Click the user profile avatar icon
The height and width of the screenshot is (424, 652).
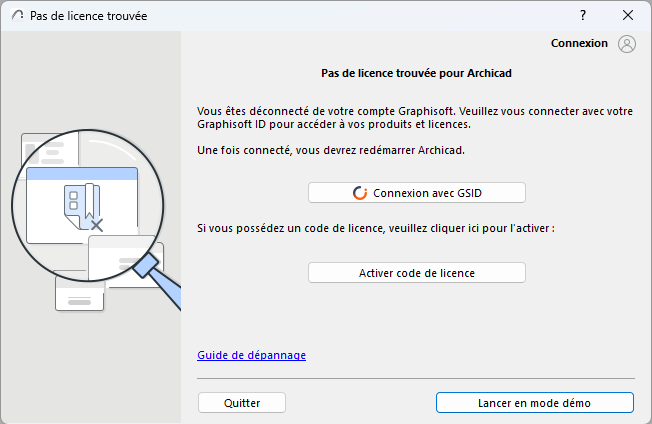coord(627,44)
